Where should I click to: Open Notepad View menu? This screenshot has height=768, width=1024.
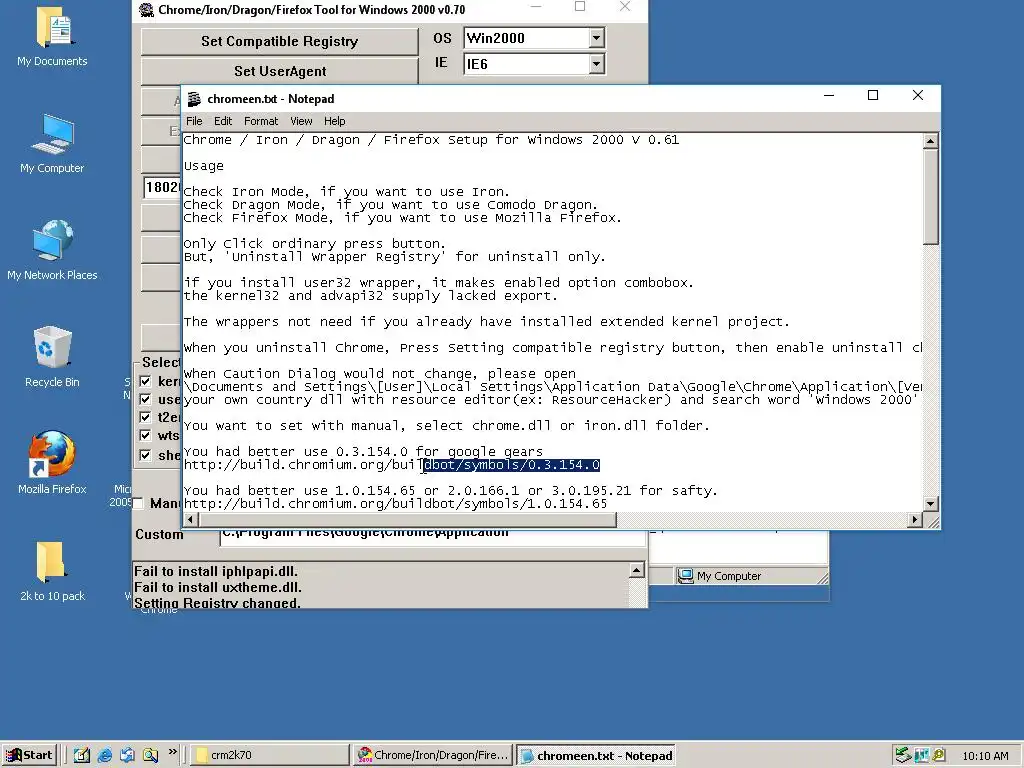coord(301,121)
